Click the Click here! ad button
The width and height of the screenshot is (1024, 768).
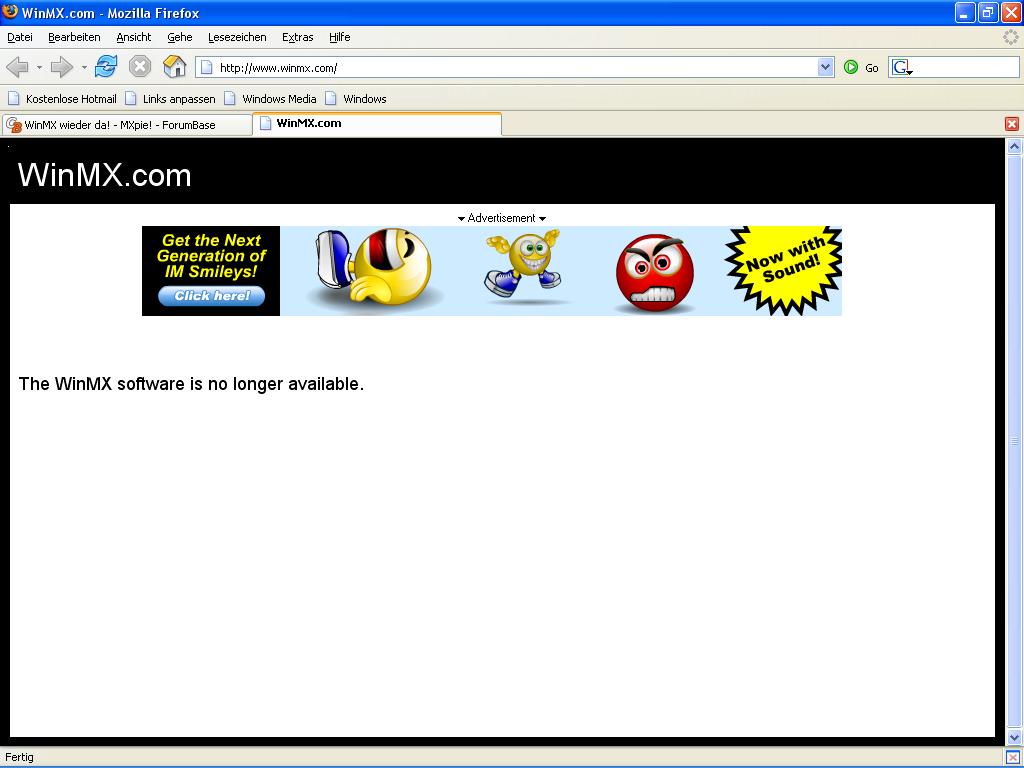tap(212, 296)
